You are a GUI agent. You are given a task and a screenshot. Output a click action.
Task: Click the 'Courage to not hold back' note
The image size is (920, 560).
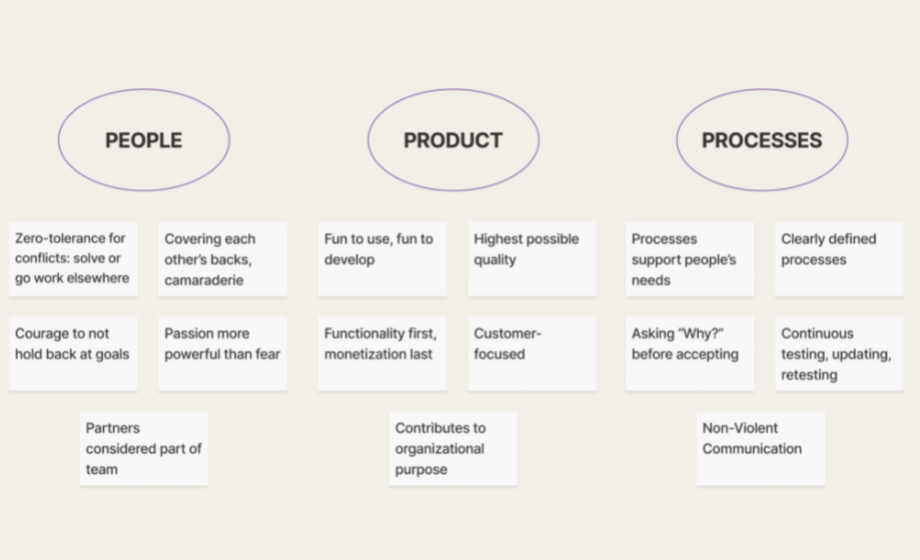click(x=73, y=353)
